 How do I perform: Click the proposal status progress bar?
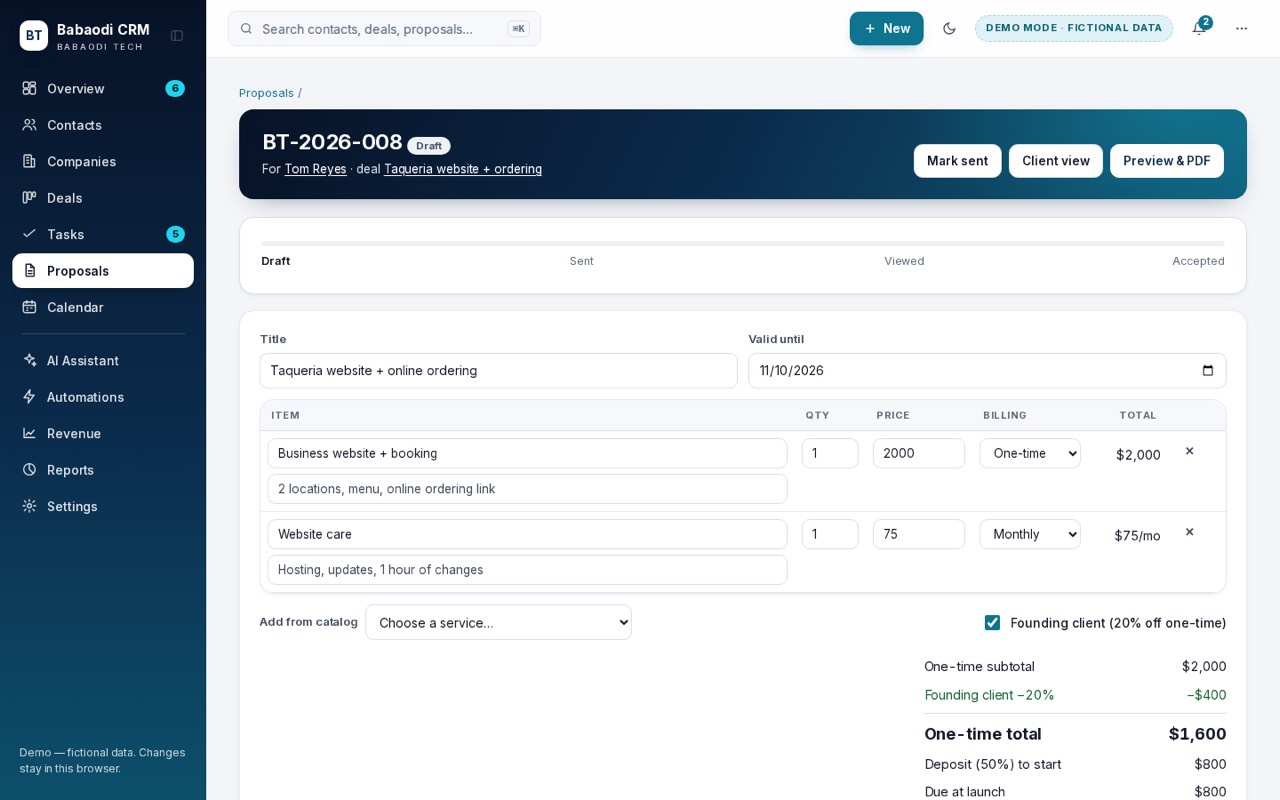[x=743, y=243]
